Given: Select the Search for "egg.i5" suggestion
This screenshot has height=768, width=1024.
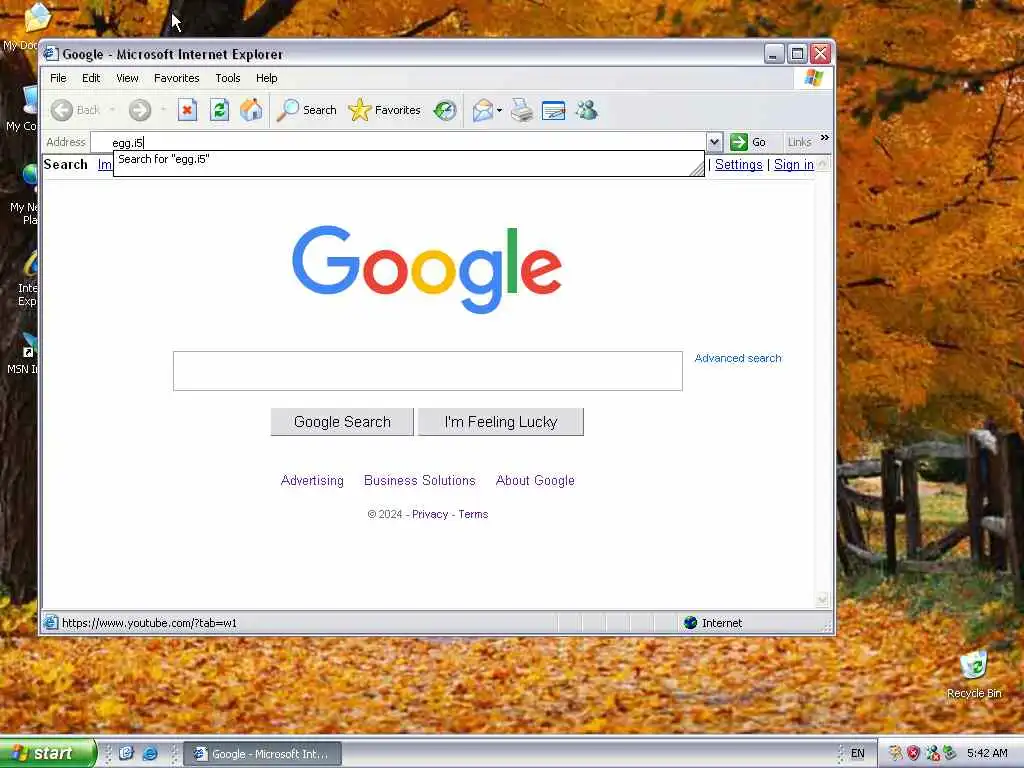Looking at the screenshot, I should 409,159.
